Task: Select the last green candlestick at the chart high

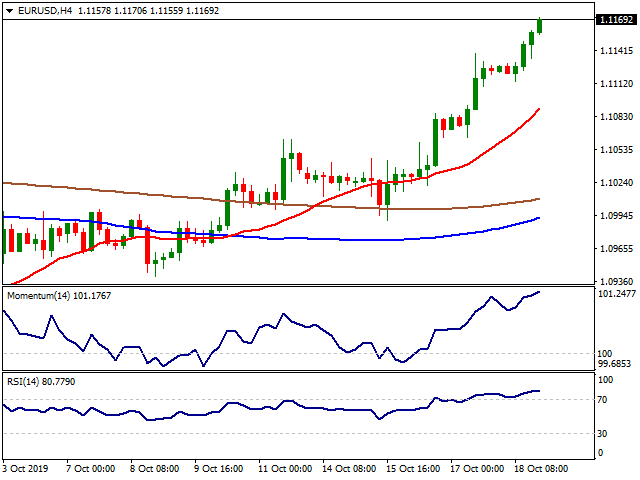Action: [x=540, y=26]
